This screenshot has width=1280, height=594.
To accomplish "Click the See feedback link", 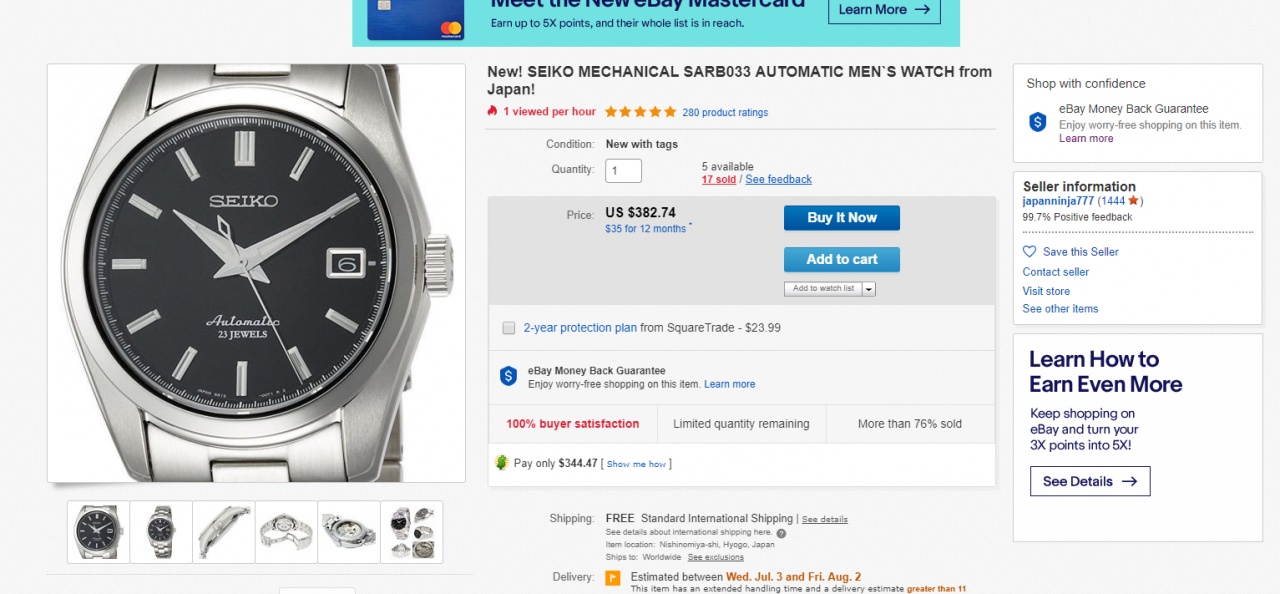I will (778, 180).
